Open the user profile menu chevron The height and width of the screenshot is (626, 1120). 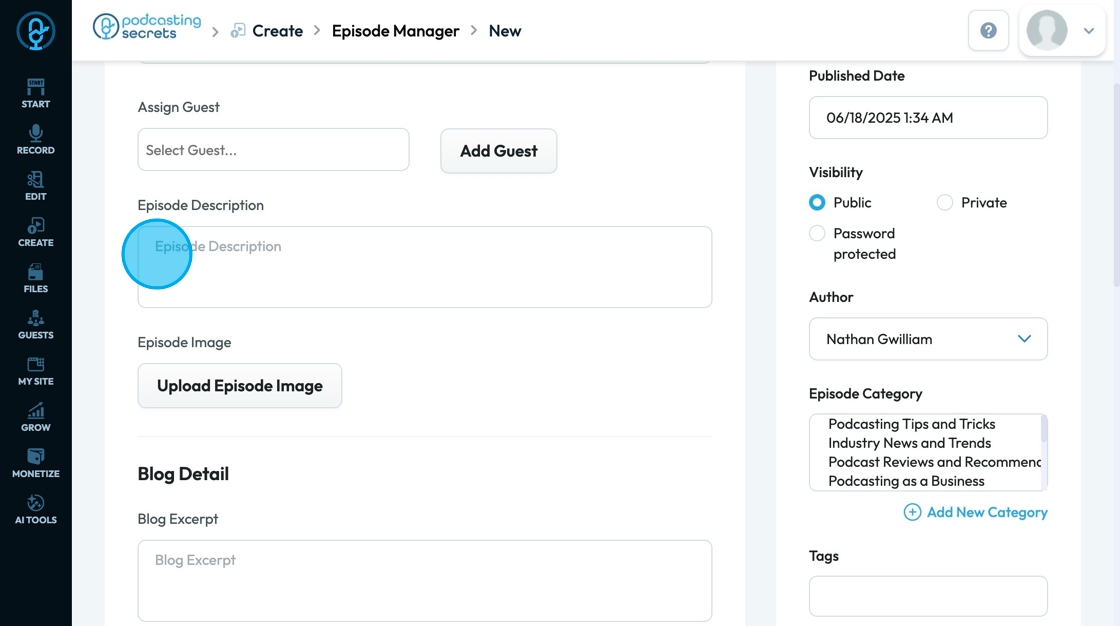tap(1089, 31)
